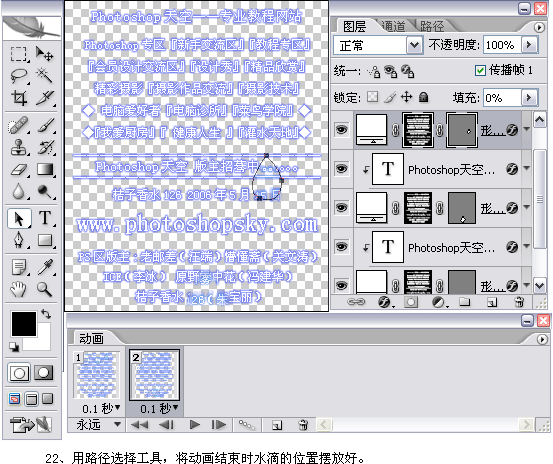Play the animation
The image size is (553, 464).
click(x=195, y=425)
